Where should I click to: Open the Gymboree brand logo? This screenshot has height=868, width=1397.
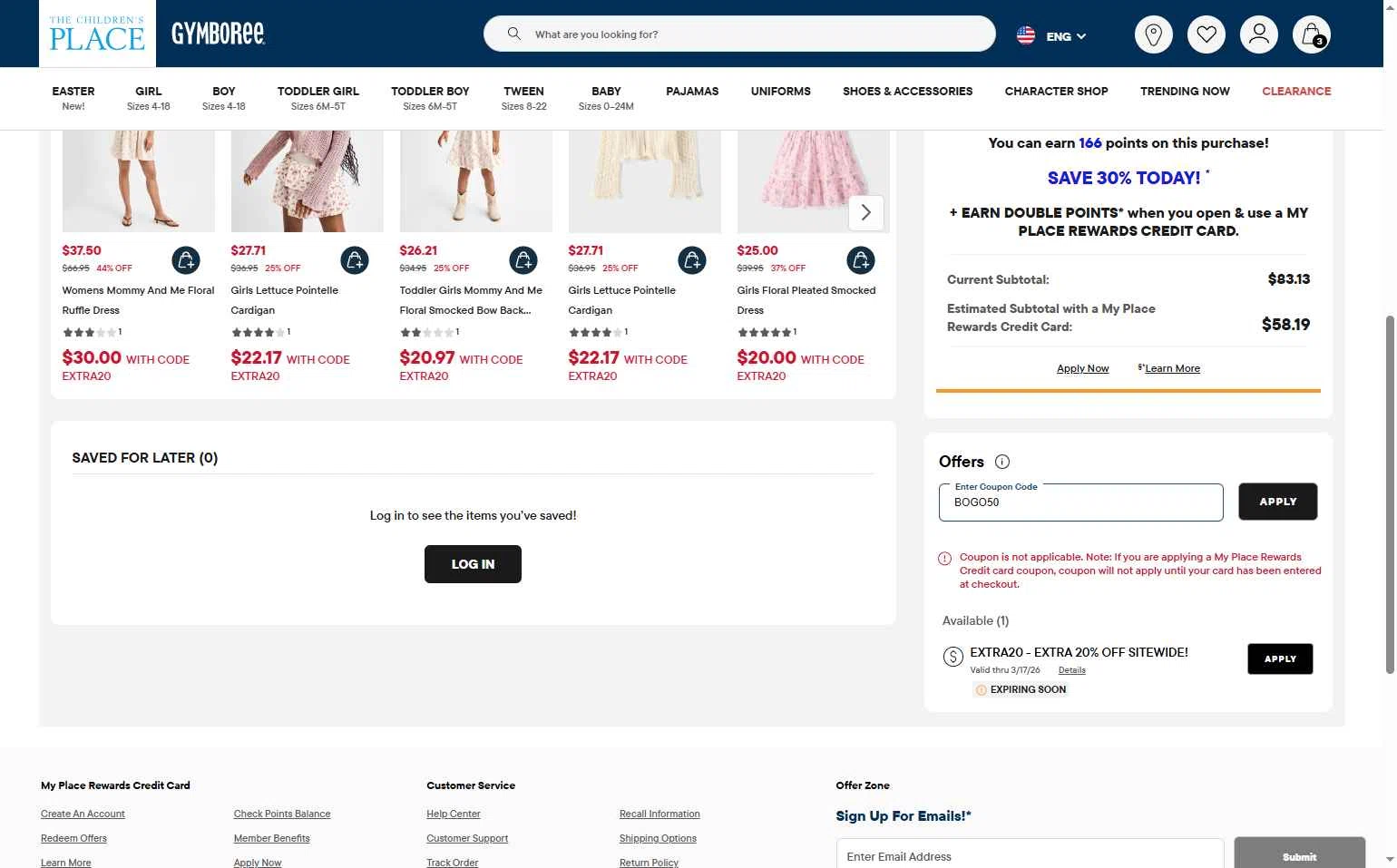pos(218,34)
